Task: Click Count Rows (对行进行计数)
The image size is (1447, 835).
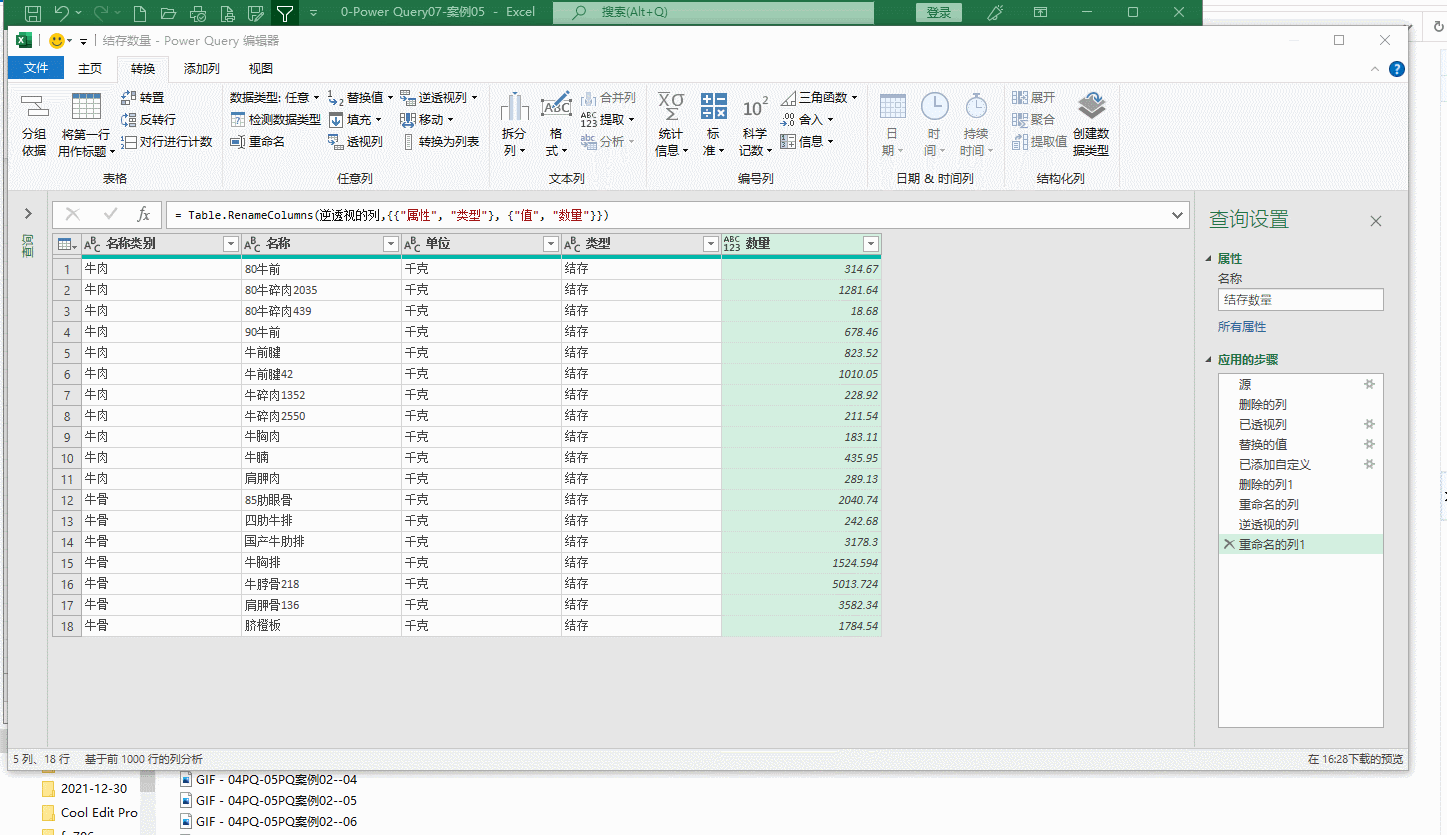Action: pos(167,142)
